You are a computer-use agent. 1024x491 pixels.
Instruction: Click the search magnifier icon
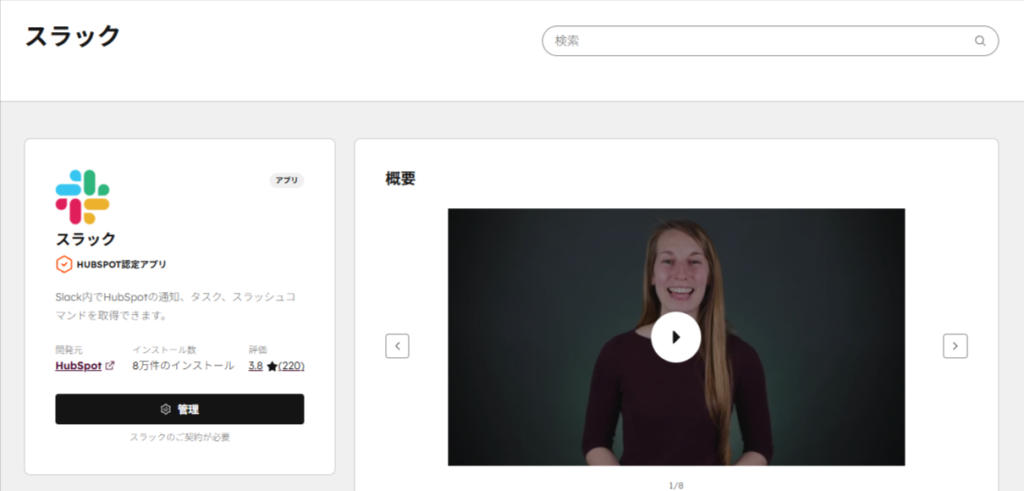coord(980,40)
